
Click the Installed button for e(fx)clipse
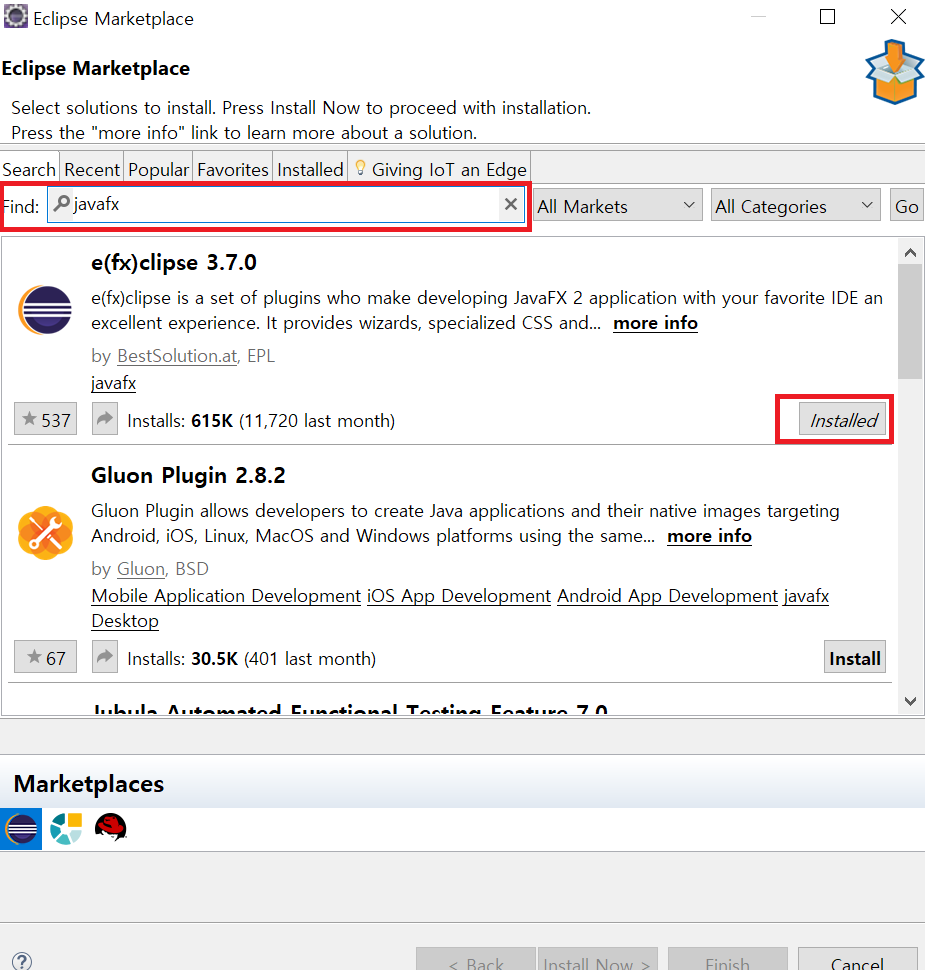(843, 419)
